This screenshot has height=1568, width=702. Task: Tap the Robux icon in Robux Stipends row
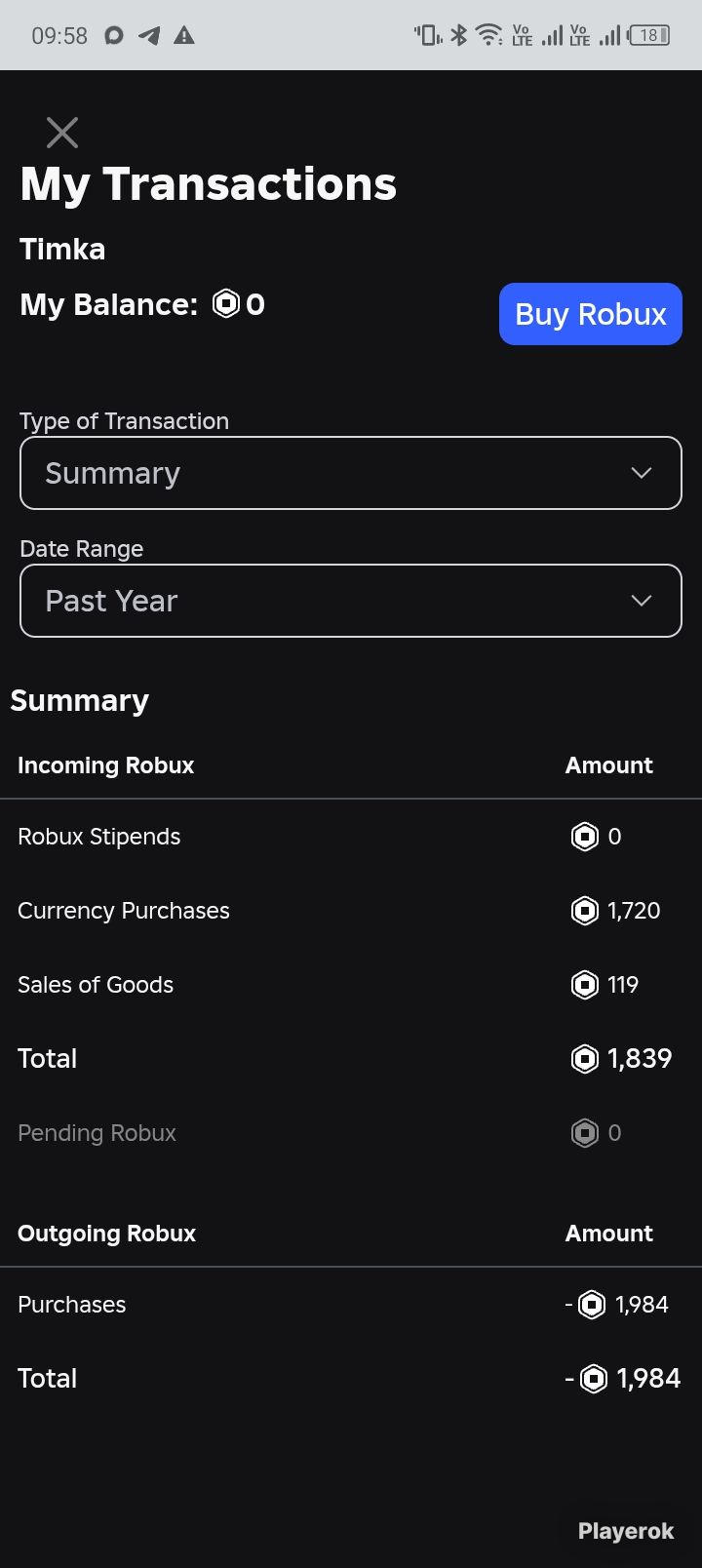tap(584, 837)
